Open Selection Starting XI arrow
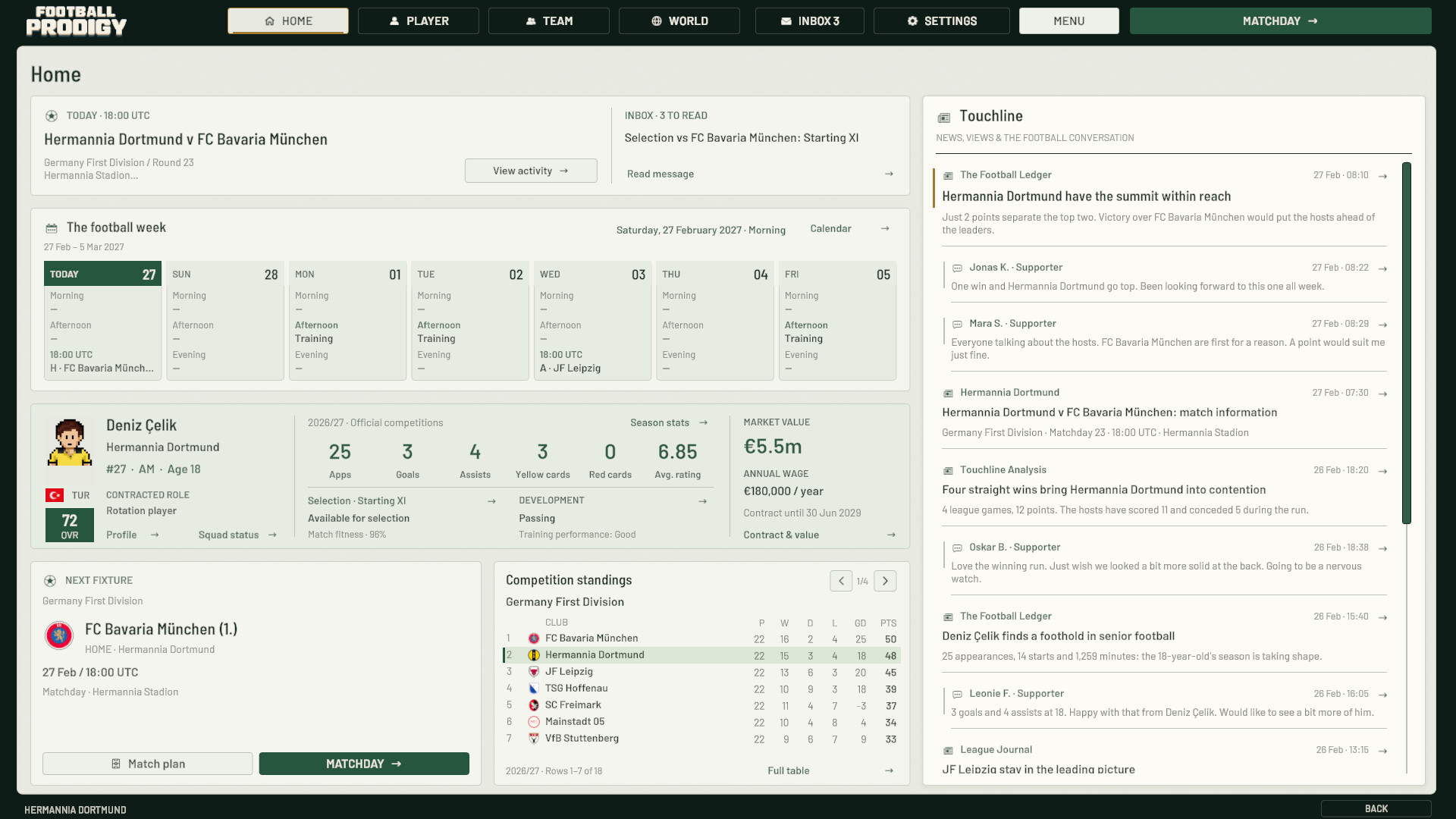 [491, 500]
